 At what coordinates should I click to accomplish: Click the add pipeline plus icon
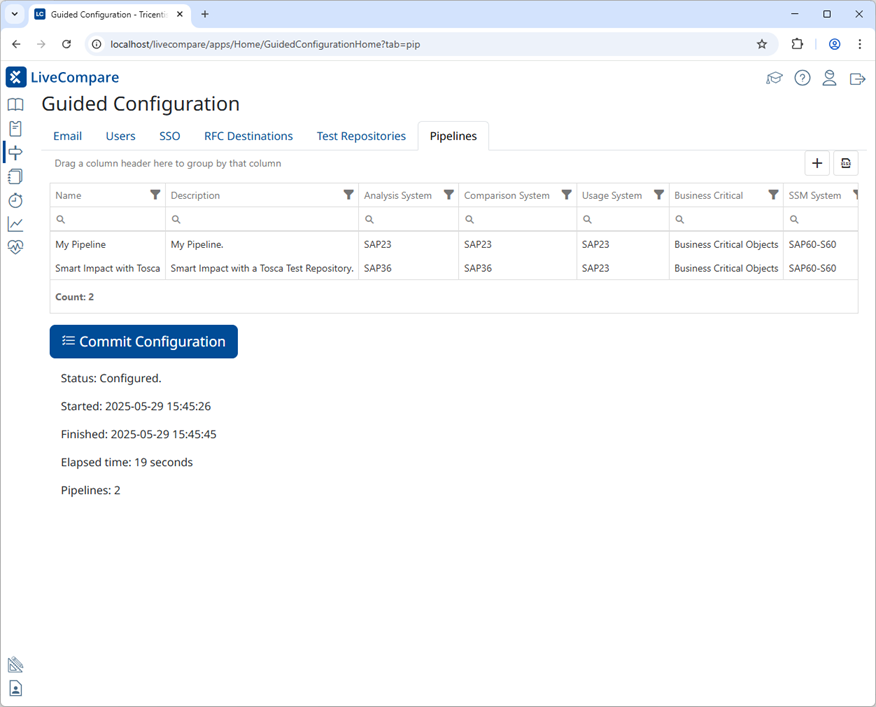[817, 163]
